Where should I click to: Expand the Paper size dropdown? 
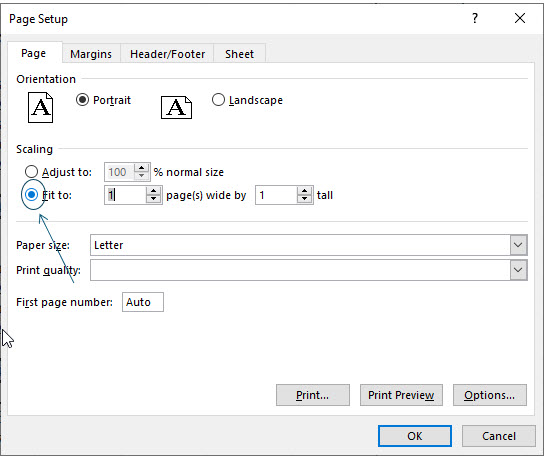click(x=518, y=245)
